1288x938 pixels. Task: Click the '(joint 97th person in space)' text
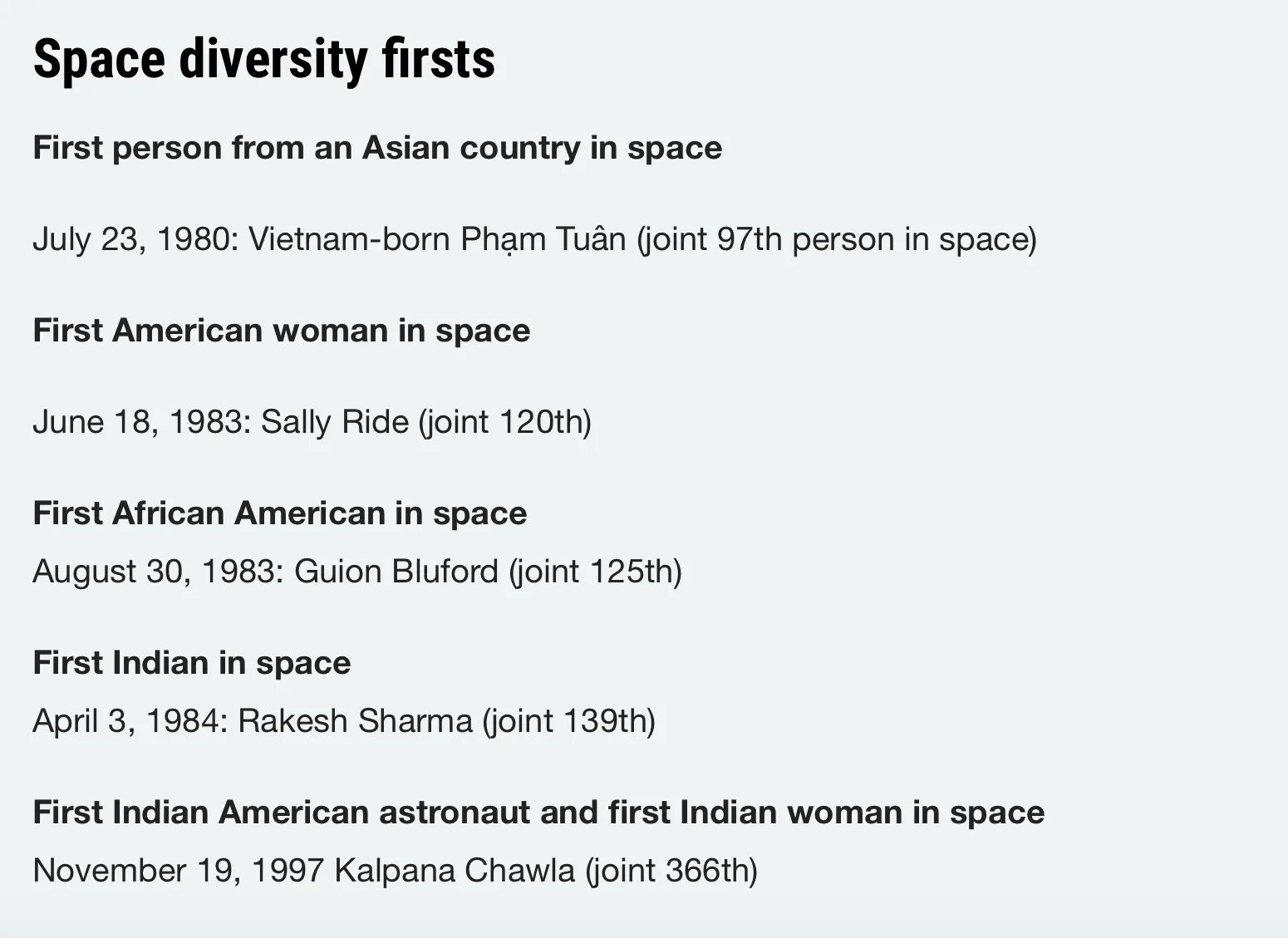837,239
